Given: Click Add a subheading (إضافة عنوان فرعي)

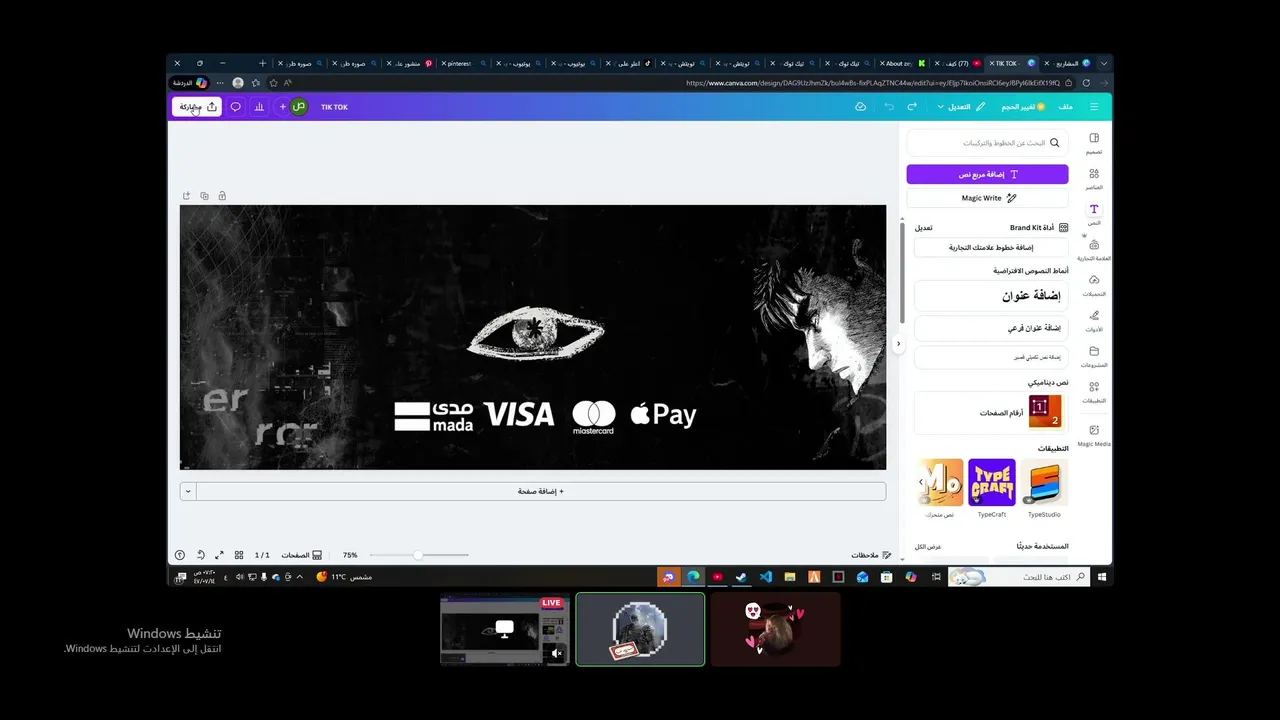Looking at the screenshot, I should pyautogui.click(x=991, y=328).
